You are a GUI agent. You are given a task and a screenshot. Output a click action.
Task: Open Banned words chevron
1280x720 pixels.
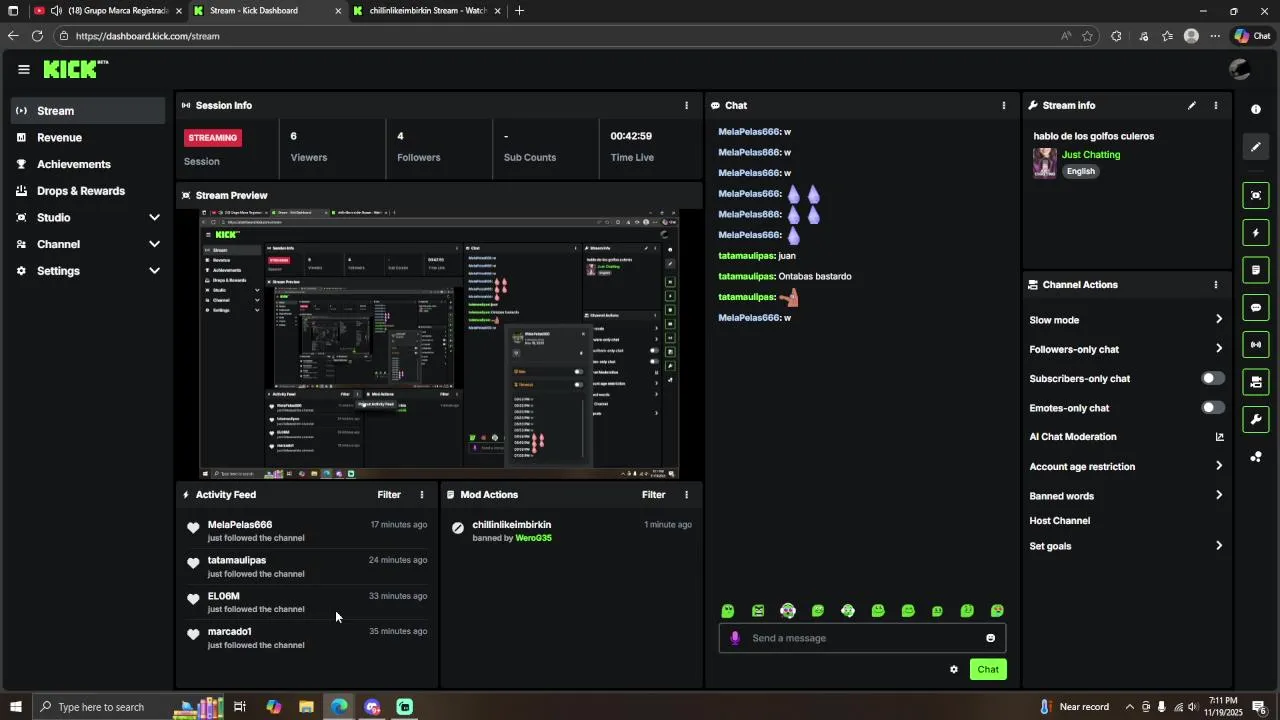click(x=1219, y=495)
